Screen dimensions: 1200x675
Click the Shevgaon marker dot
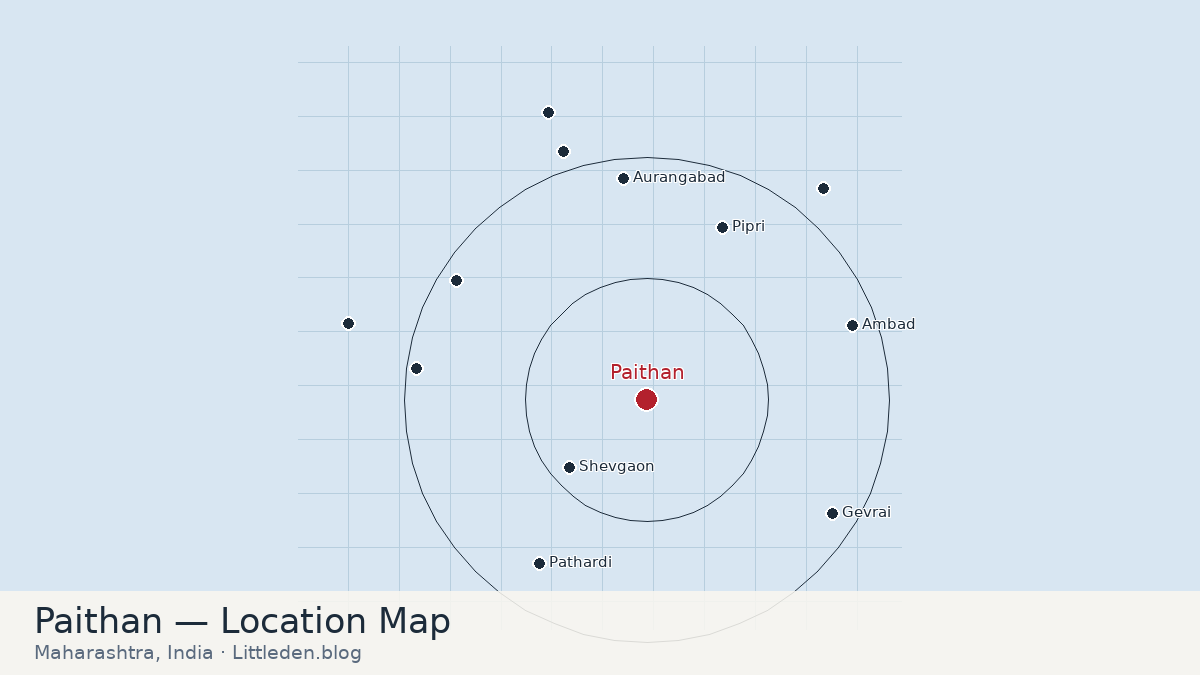pyautogui.click(x=569, y=467)
